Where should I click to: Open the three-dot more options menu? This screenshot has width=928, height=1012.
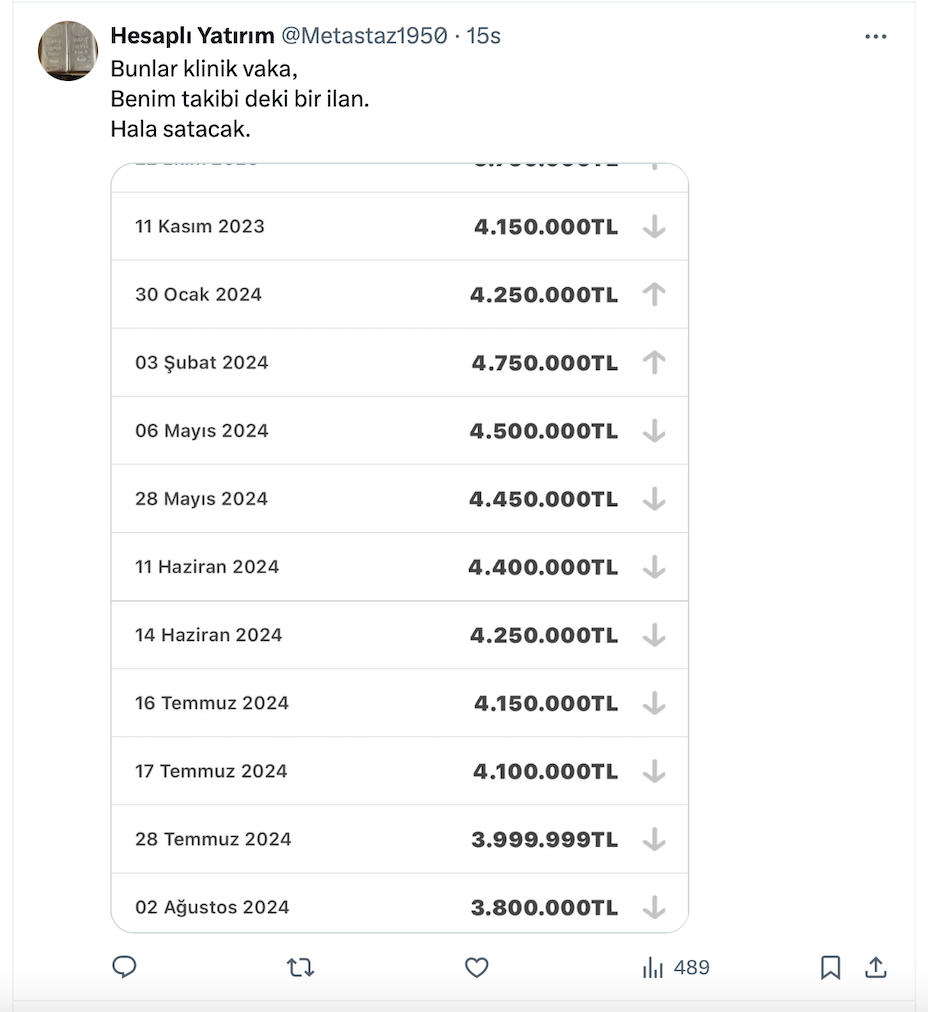(x=875, y=37)
